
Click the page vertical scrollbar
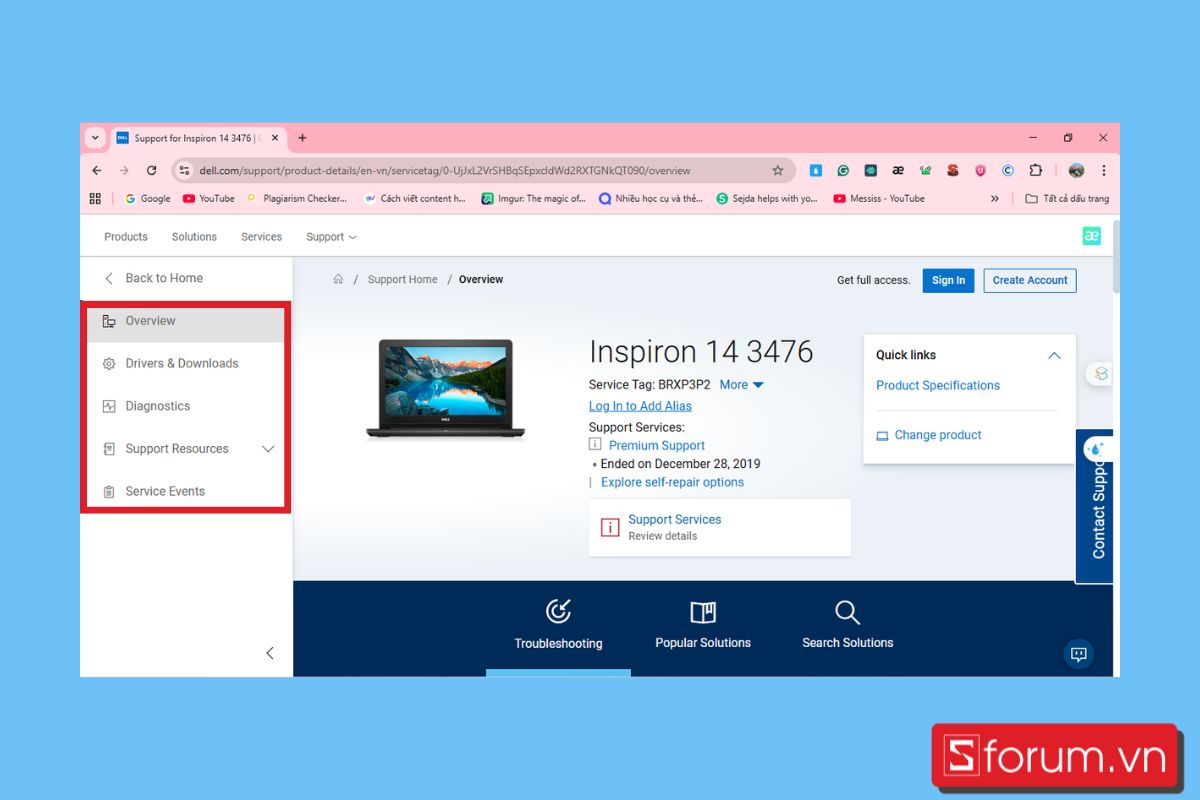coord(1116,256)
